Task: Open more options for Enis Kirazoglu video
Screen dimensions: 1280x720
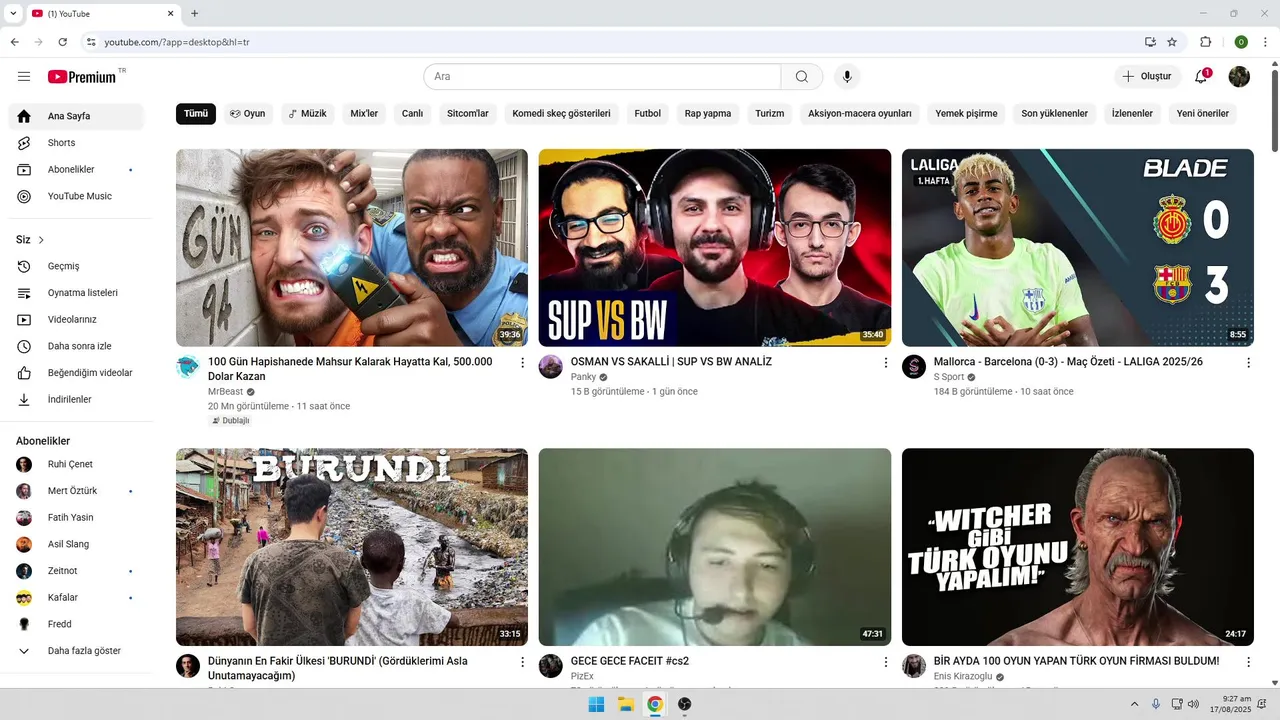Action: coord(1248,662)
